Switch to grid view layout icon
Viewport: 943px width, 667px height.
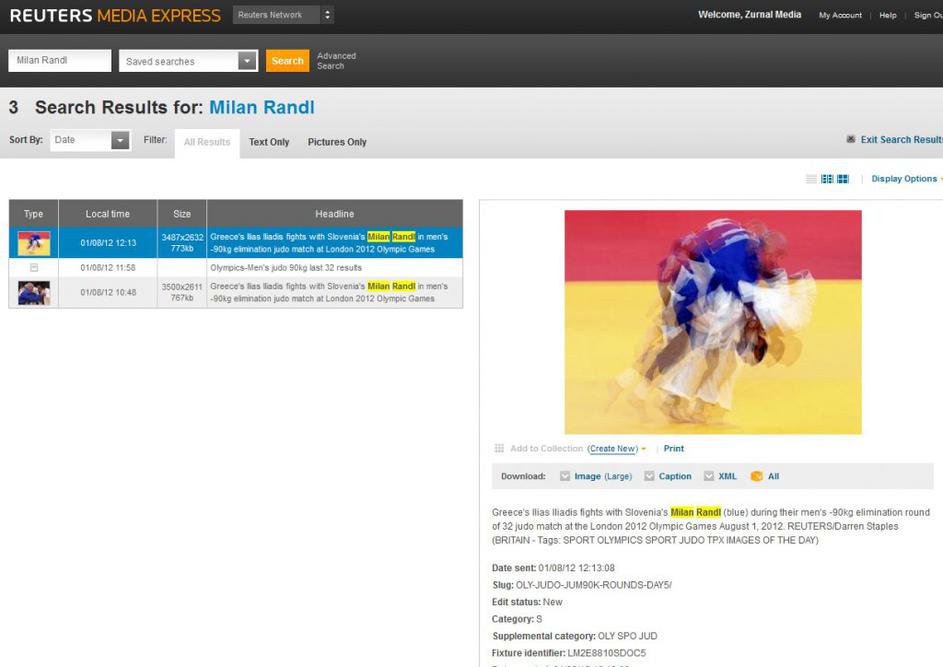(x=843, y=179)
